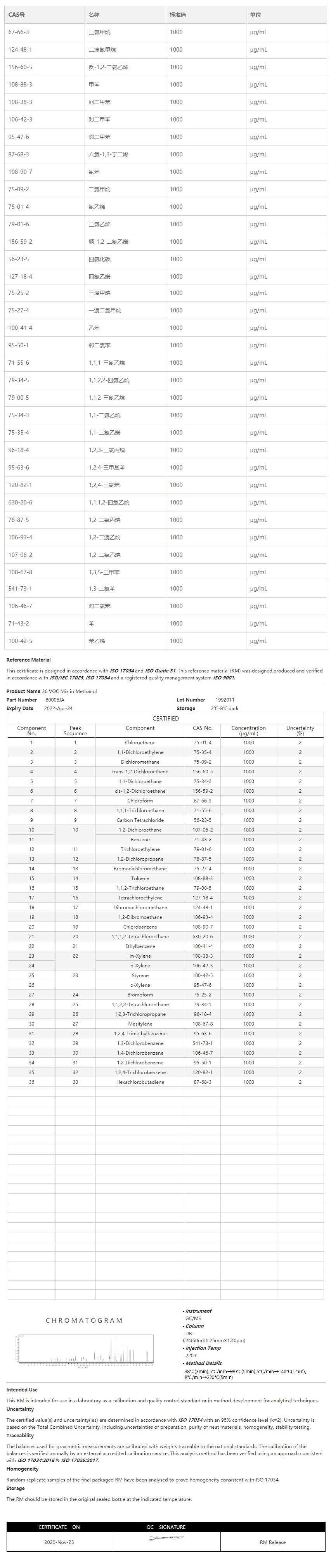Click the μg/mL unit in the 三溴甲烷 row
The image size is (331, 1568).
pos(258,293)
